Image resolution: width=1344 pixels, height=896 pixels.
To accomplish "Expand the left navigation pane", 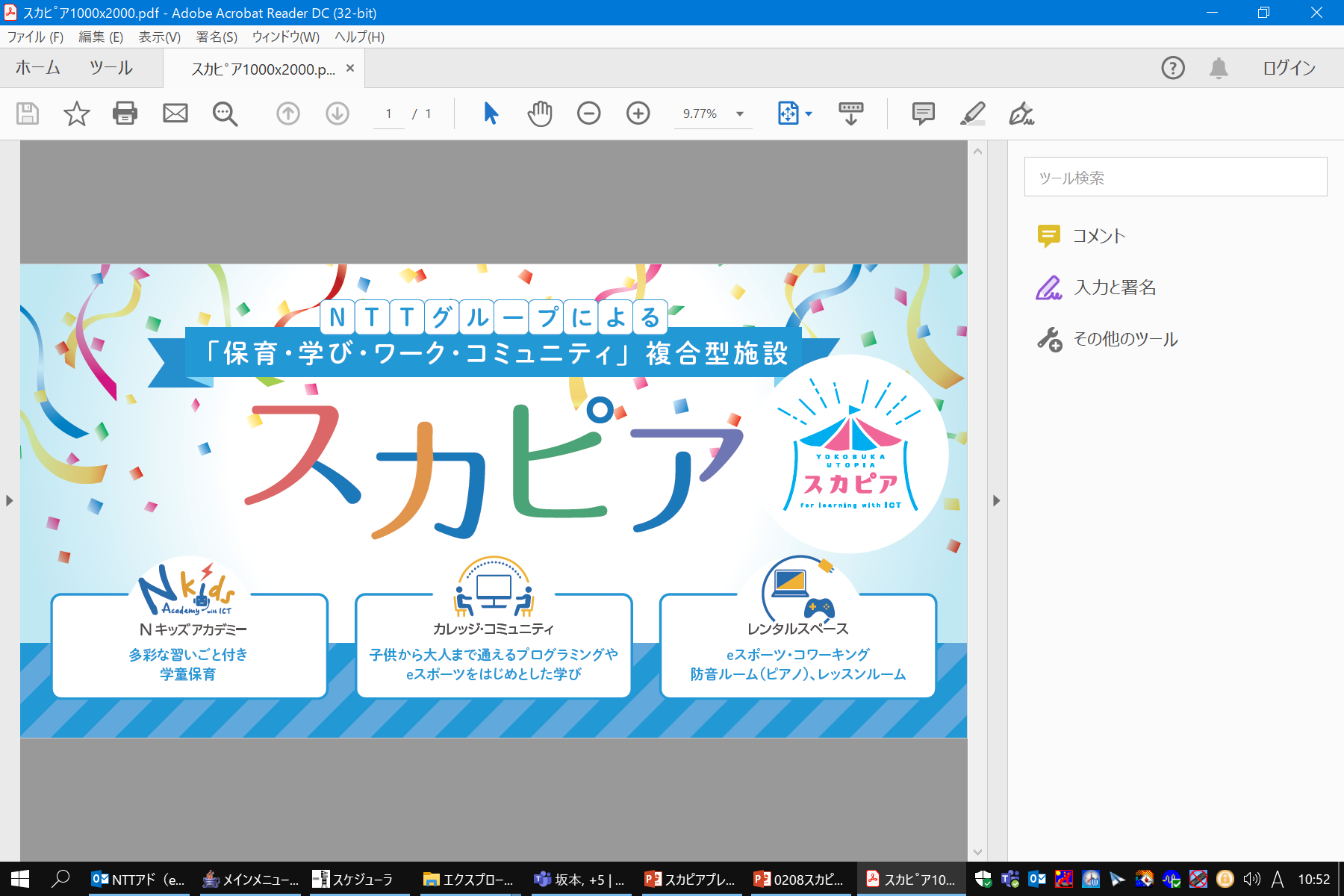I will point(9,500).
